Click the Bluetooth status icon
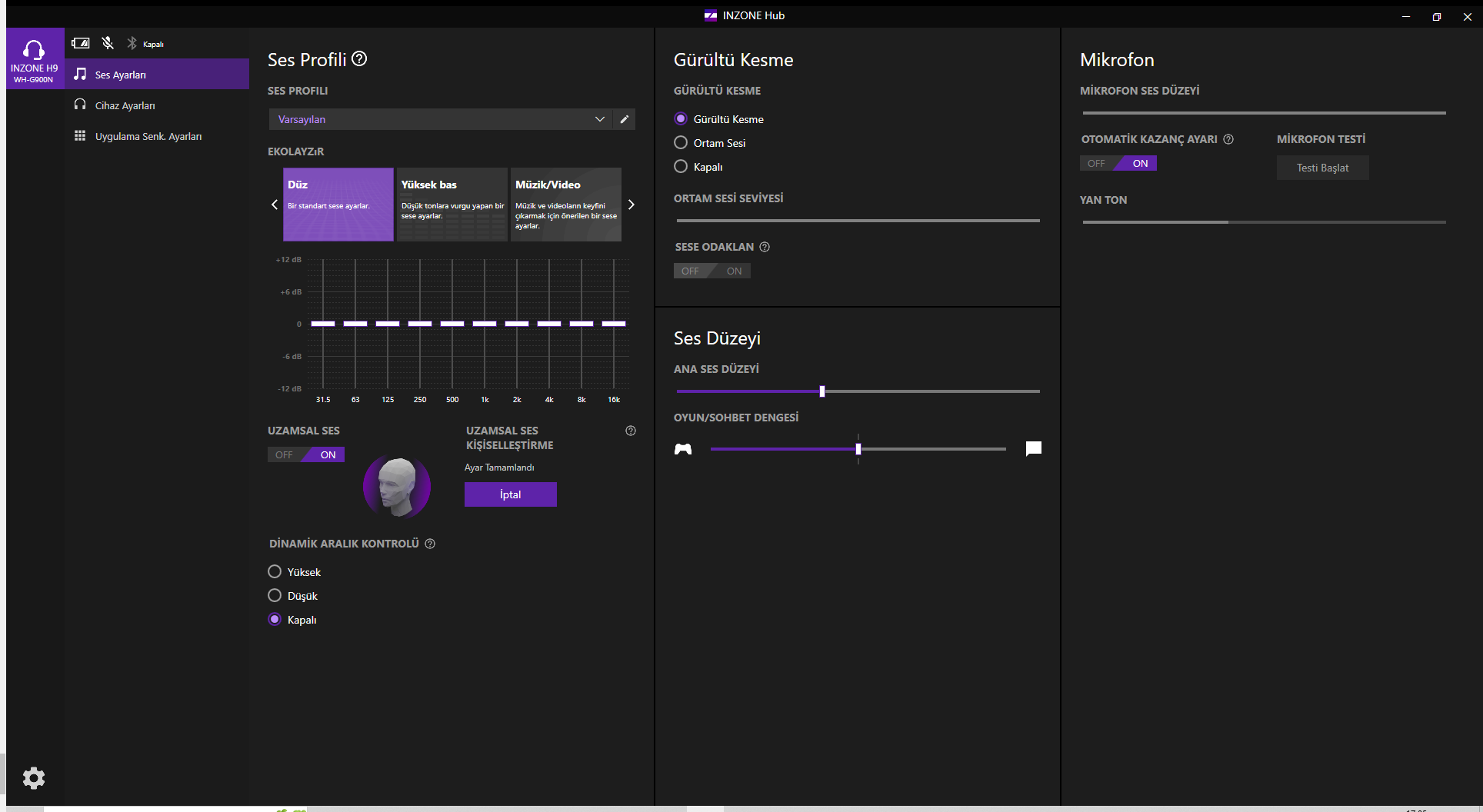The image size is (1483, 812). [x=132, y=43]
